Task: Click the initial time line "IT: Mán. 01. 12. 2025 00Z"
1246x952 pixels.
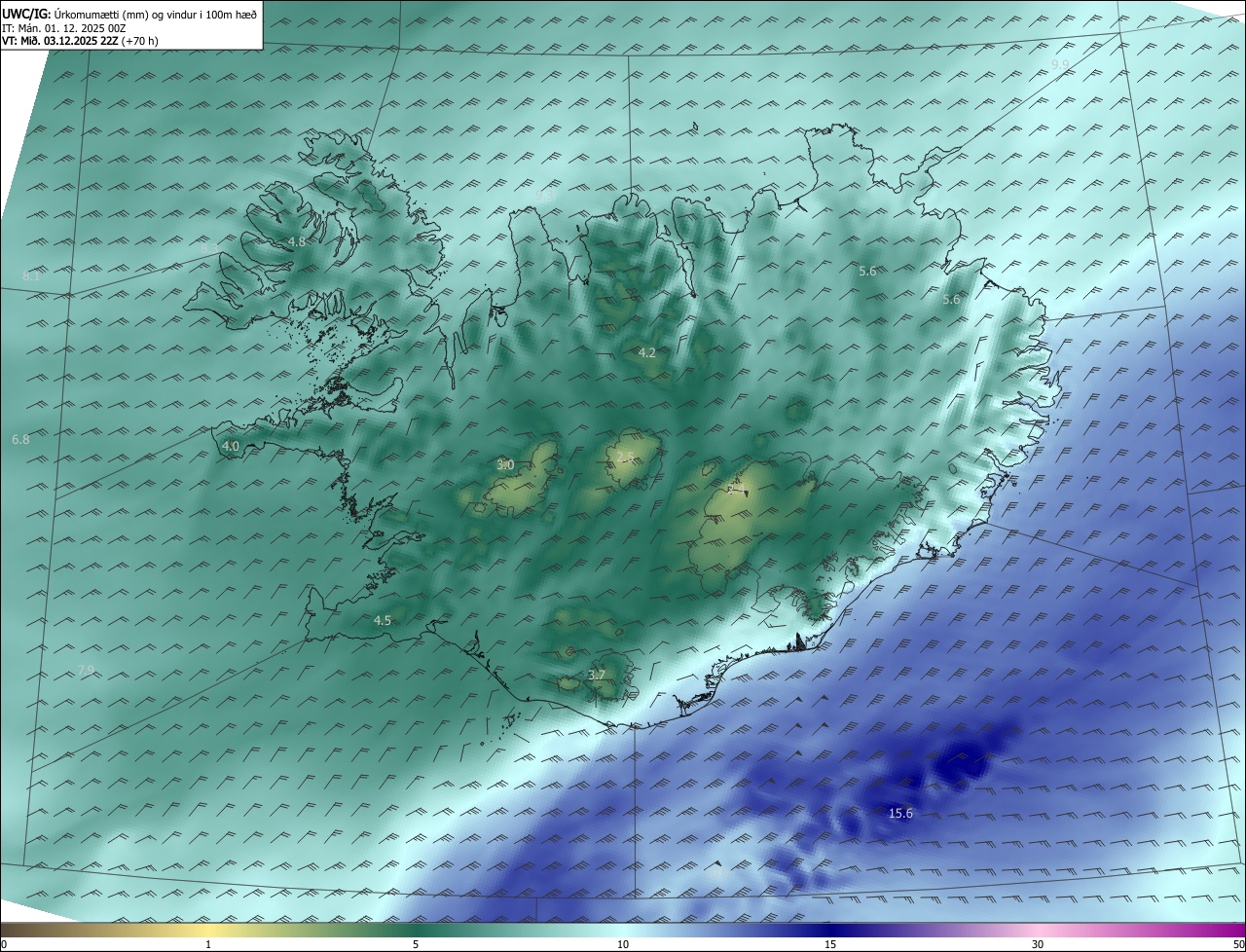Action: pos(63,28)
